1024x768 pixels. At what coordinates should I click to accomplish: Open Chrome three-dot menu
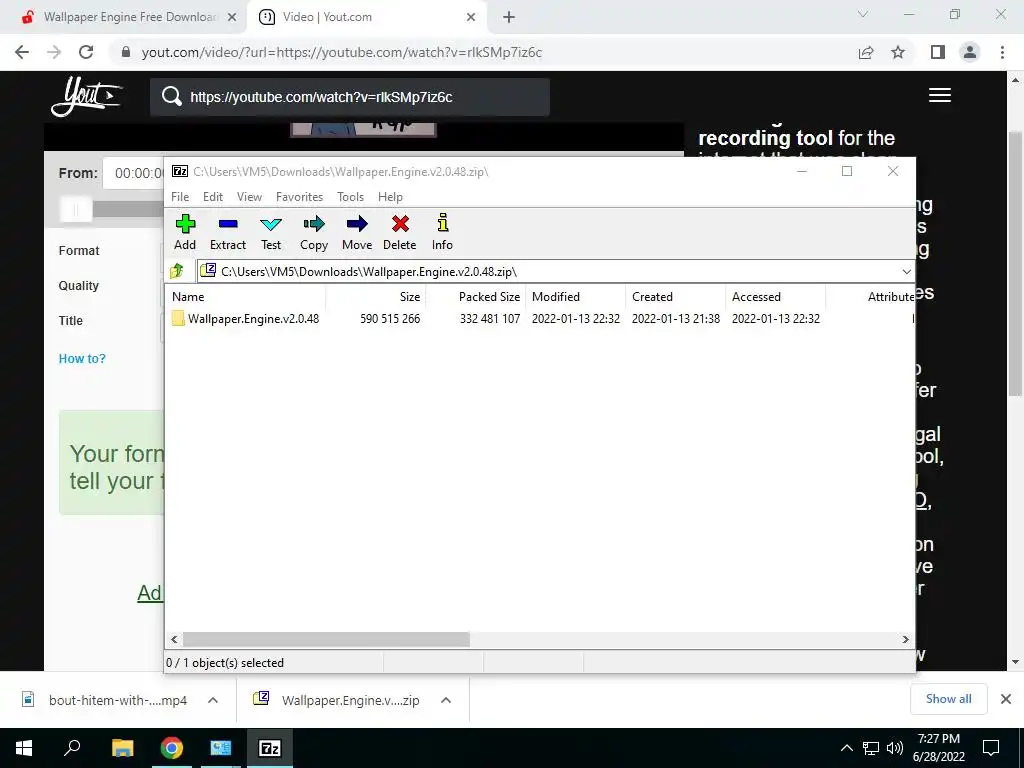tap(1002, 52)
